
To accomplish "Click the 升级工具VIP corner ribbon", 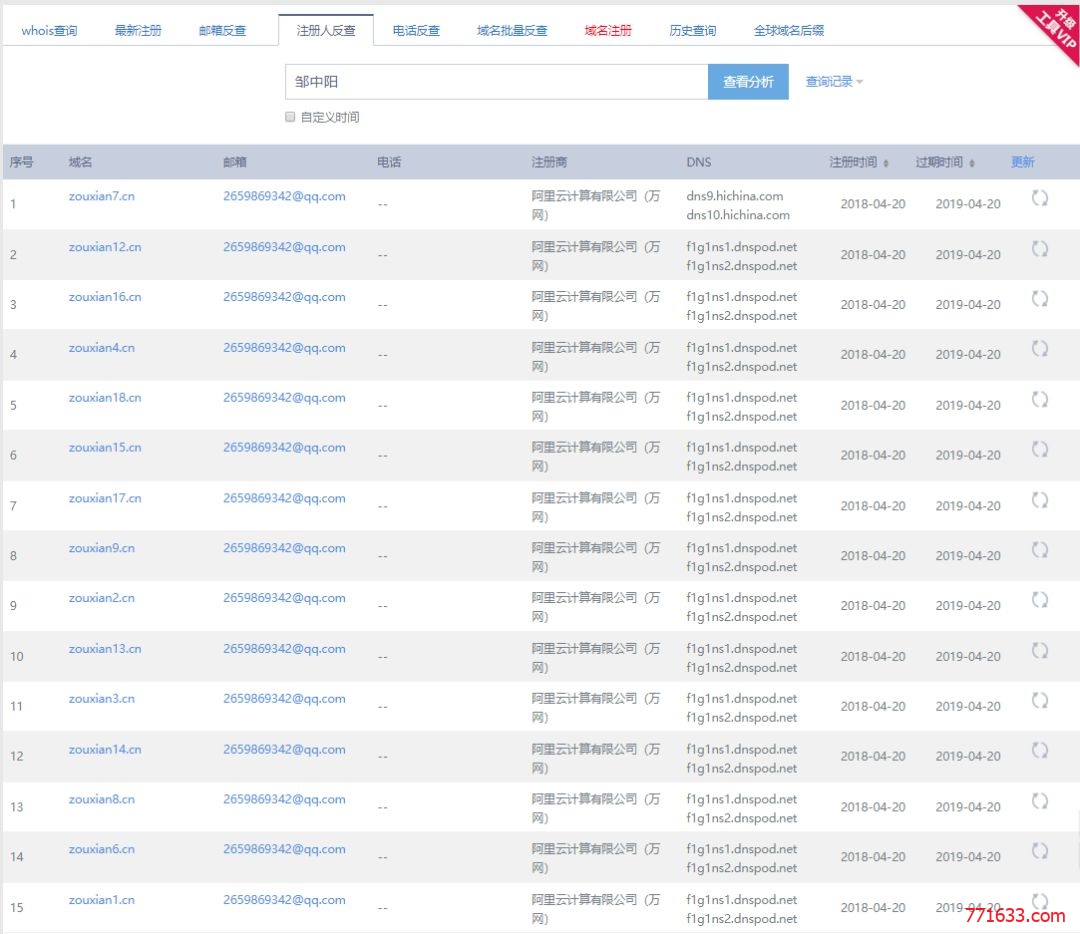I will pos(1057,26).
